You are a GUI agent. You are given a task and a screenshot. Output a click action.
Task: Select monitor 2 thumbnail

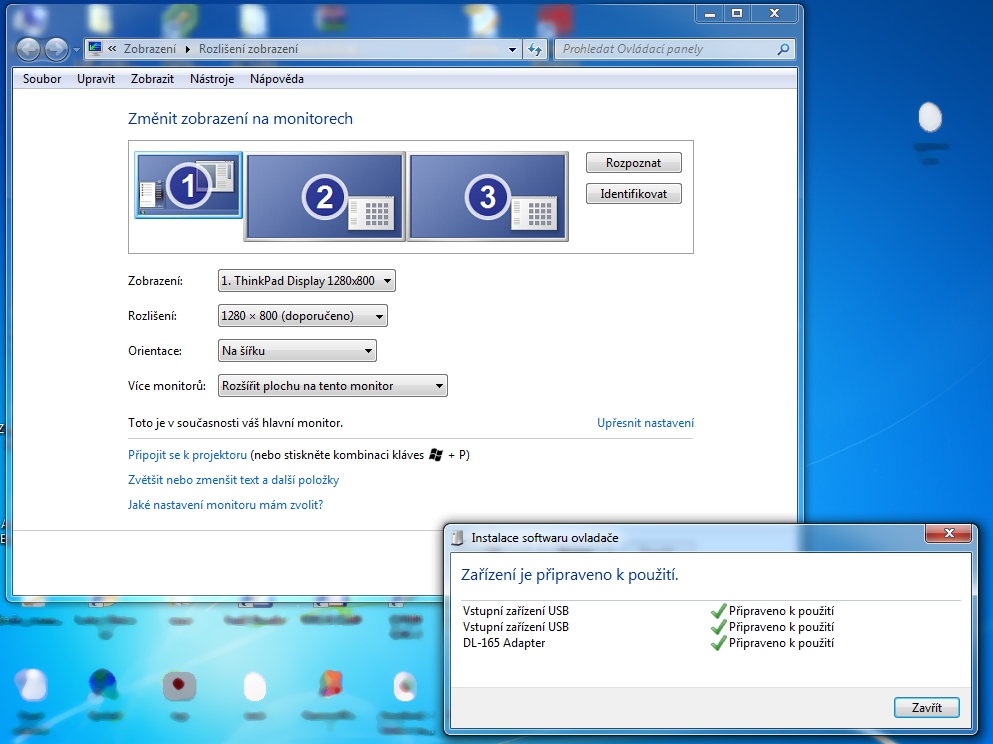coord(325,196)
